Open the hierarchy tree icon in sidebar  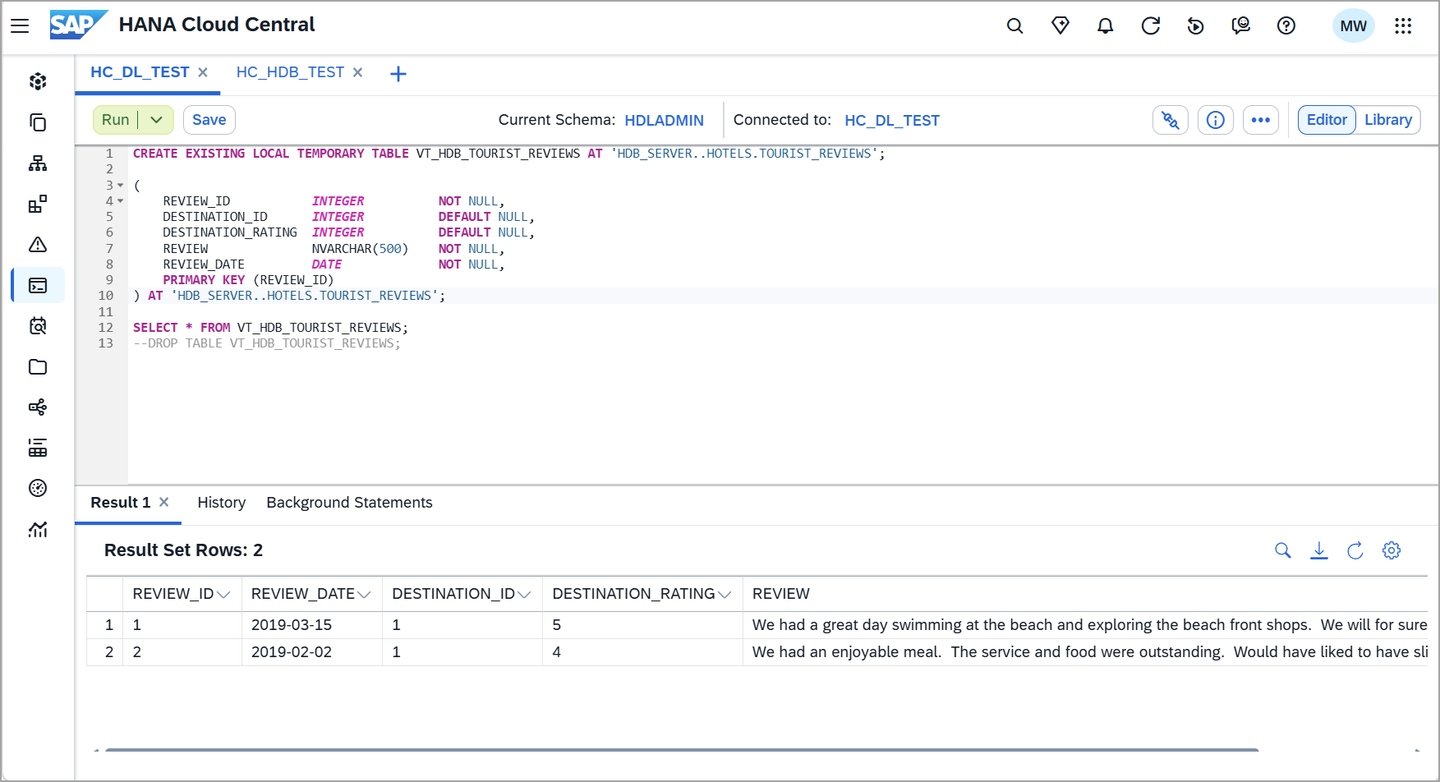pos(38,163)
